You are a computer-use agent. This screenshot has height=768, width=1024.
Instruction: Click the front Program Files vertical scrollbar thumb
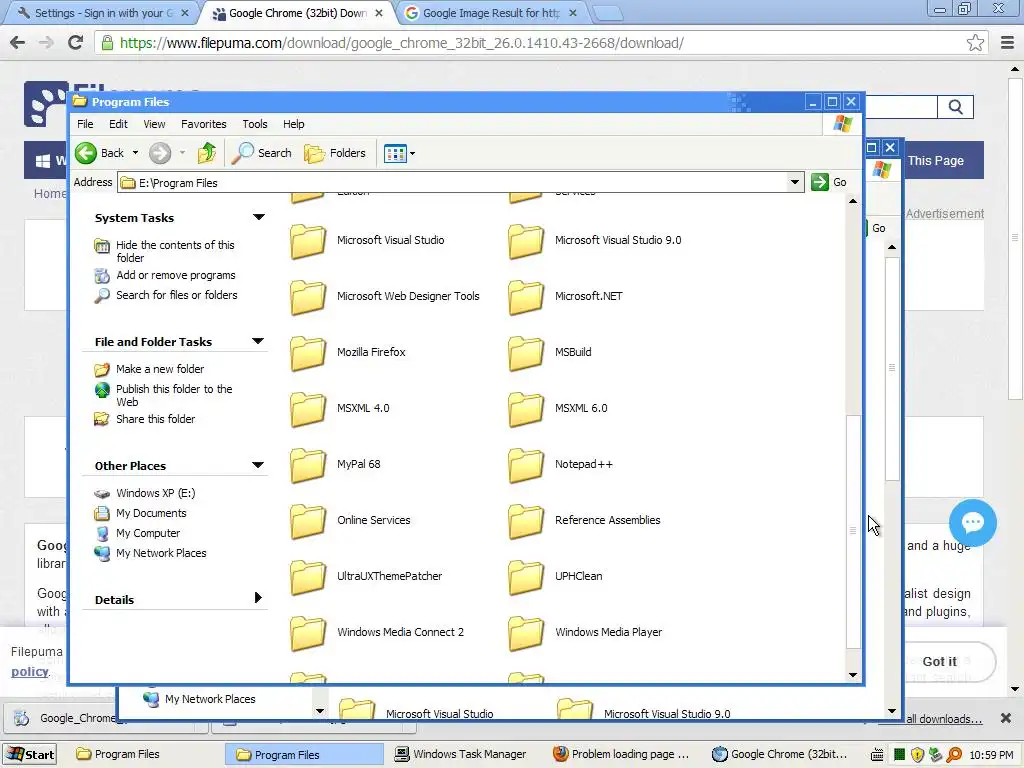click(x=853, y=531)
